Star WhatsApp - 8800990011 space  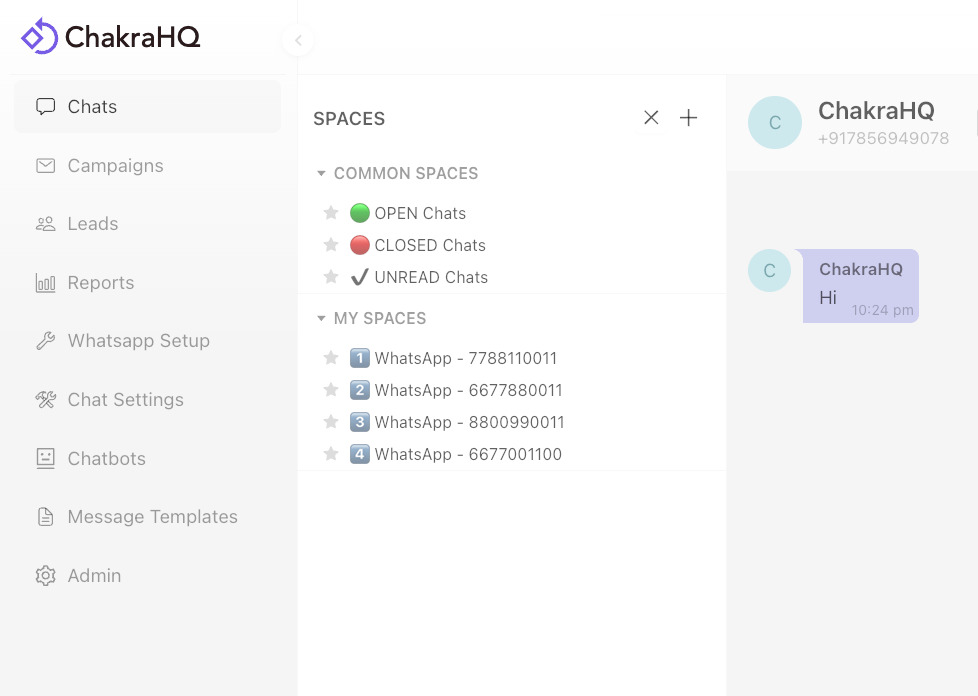pos(331,422)
